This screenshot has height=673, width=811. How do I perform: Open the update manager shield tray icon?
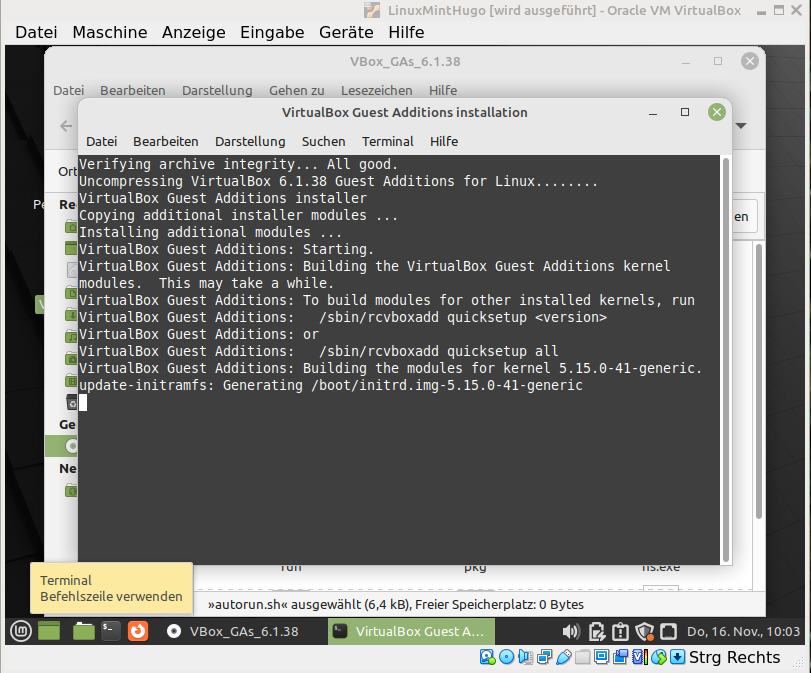(x=644, y=632)
